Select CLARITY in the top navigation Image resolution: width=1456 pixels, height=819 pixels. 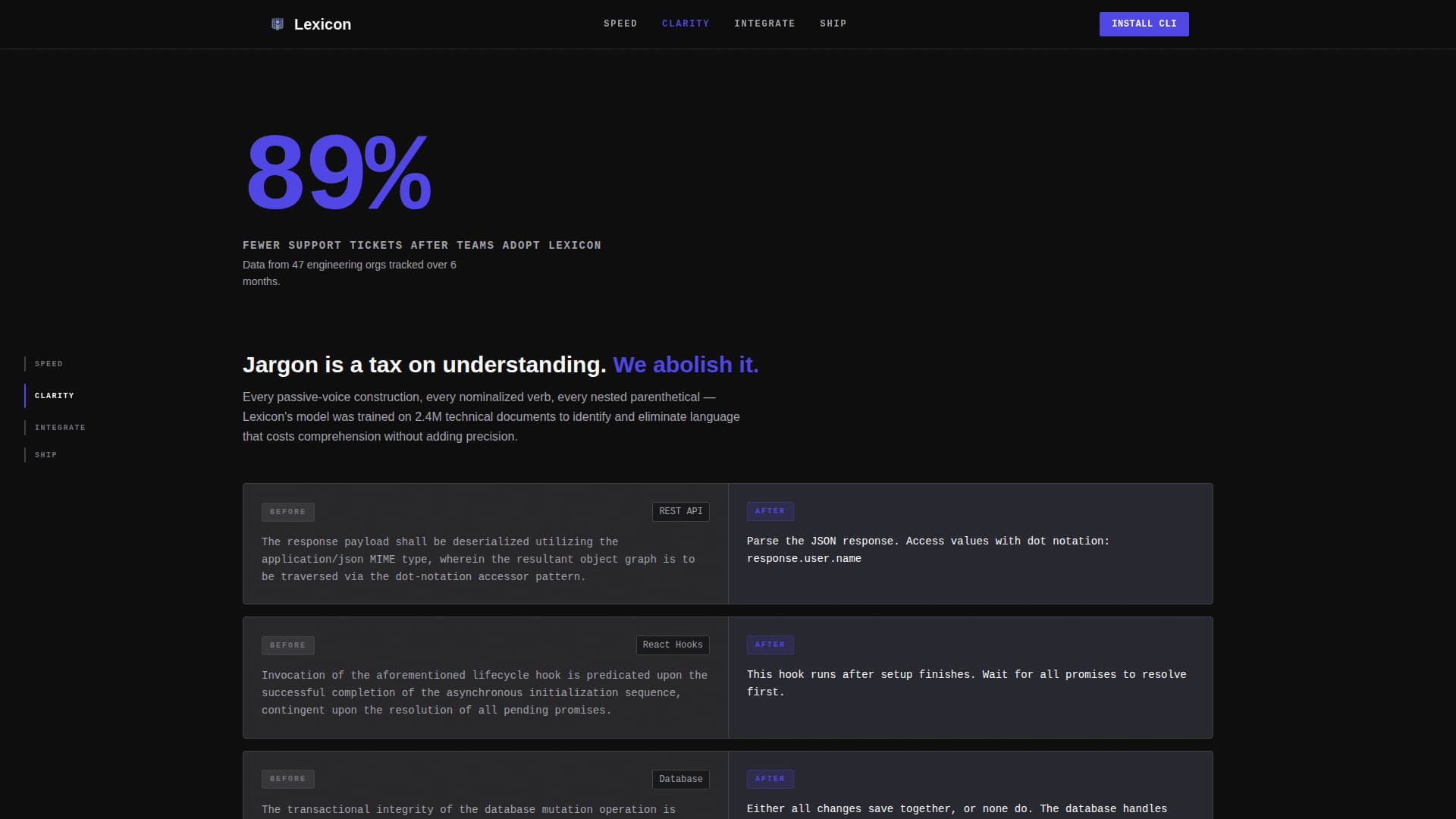pyautogui.click(x=686, y=24)
